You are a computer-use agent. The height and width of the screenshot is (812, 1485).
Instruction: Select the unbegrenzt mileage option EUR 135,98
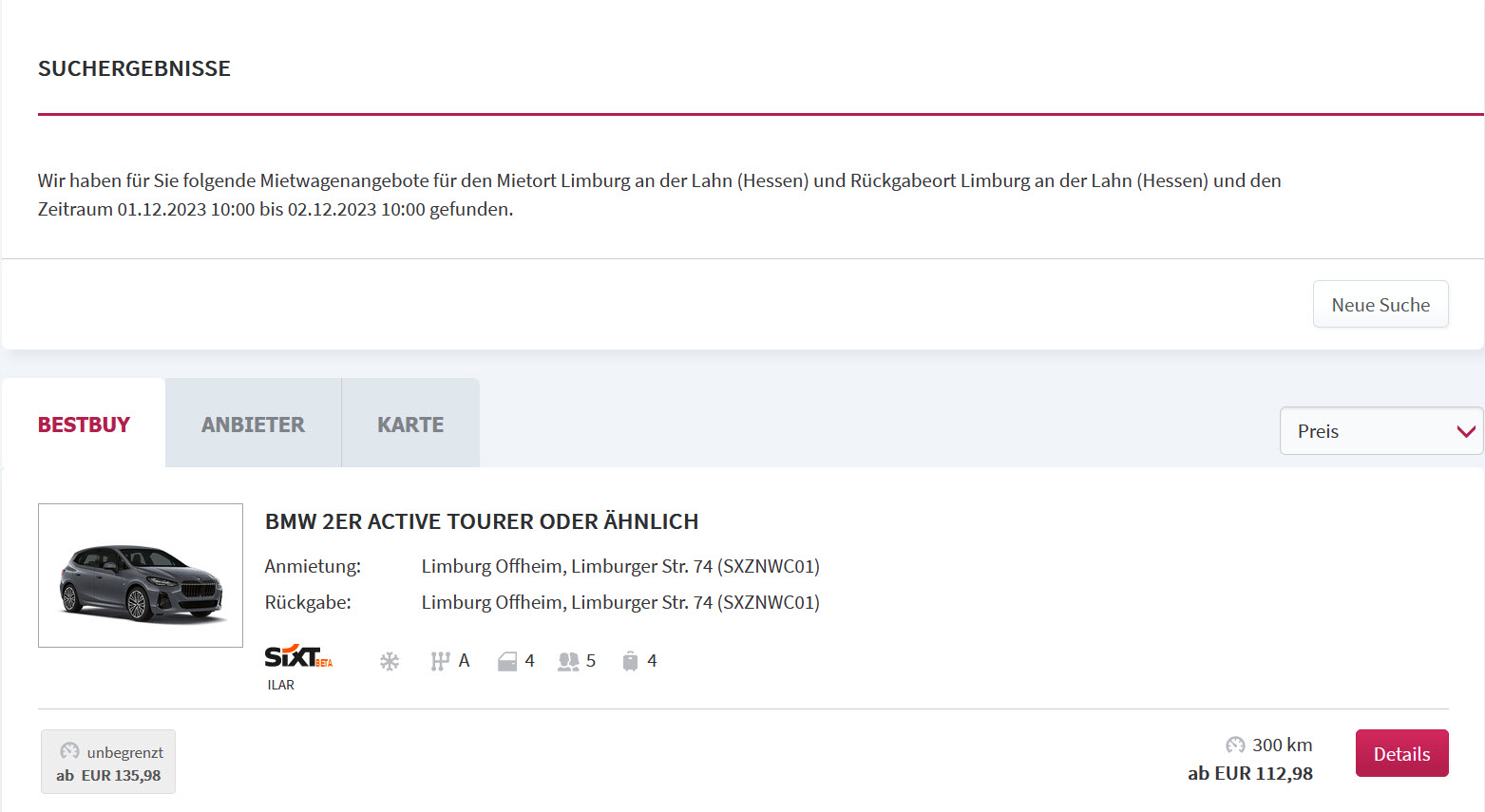(108, 762)
